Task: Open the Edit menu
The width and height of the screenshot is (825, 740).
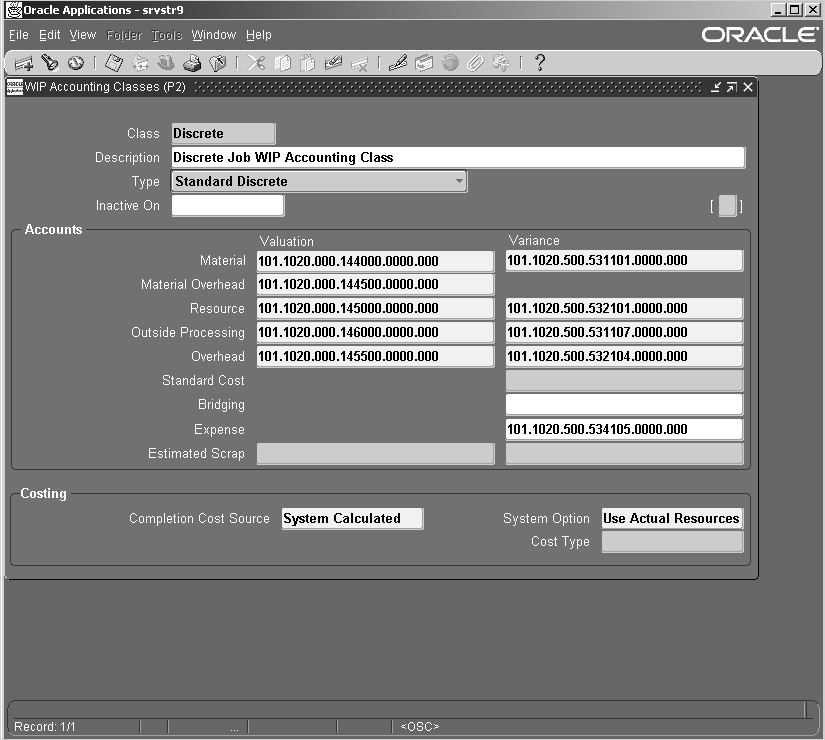Action: pyautogui.click(x=49, y=35)
